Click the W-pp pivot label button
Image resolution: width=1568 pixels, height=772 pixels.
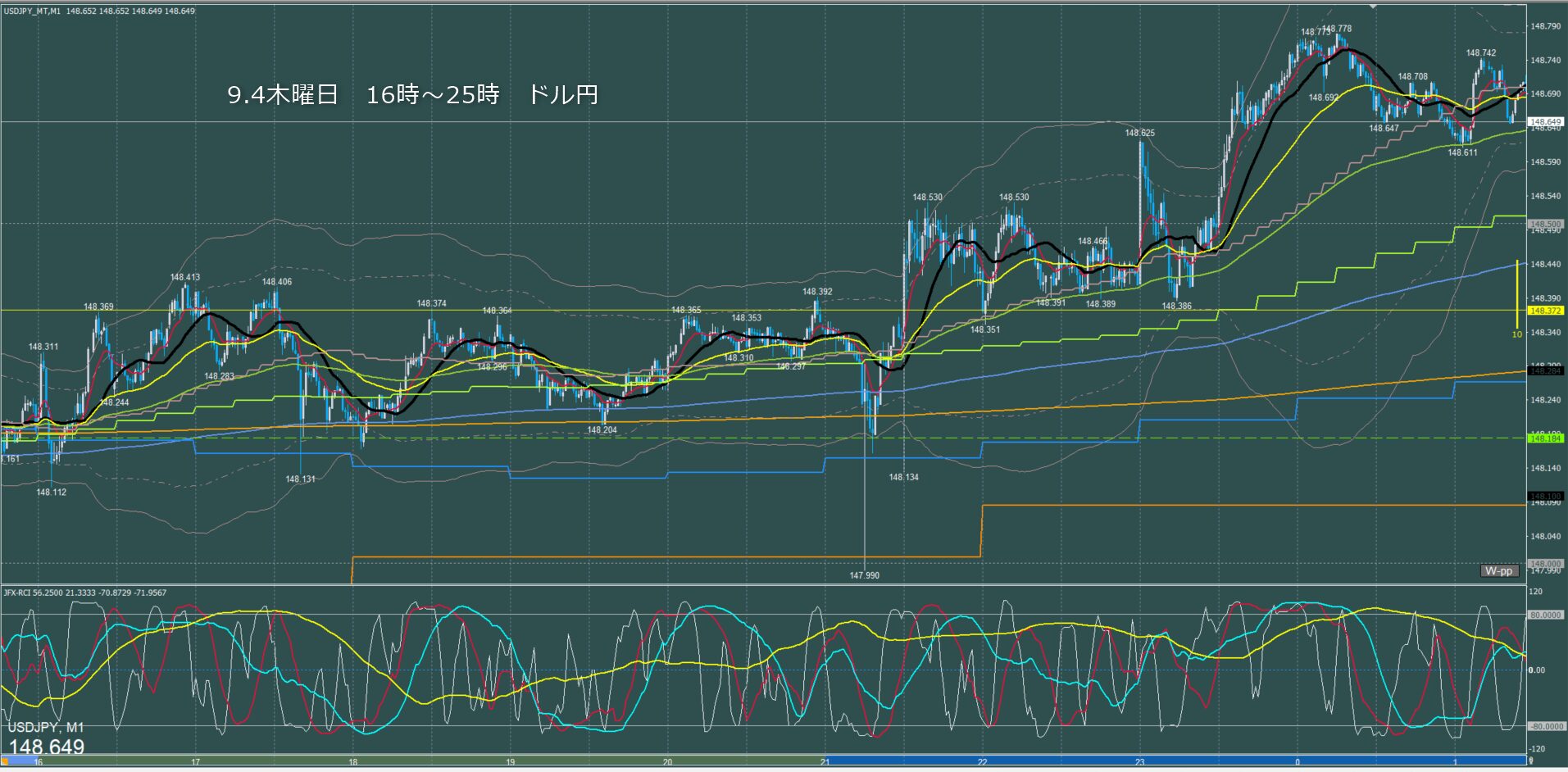point(1498,570)
